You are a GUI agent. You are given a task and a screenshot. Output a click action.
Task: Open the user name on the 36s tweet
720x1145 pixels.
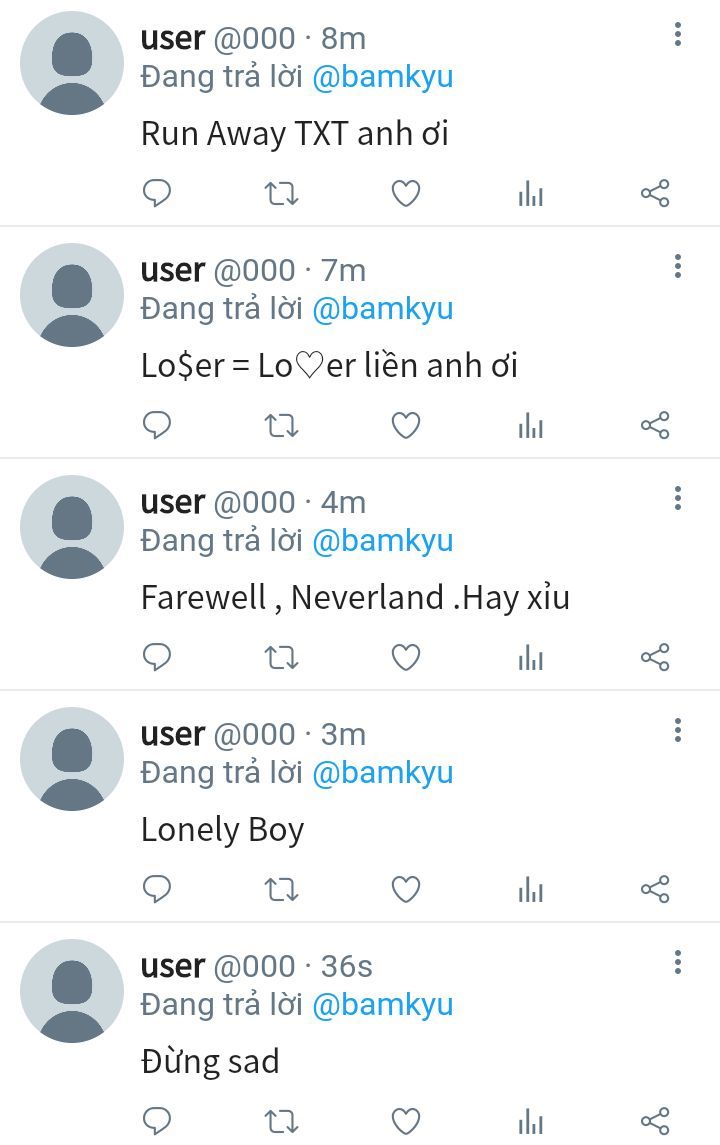point(173,966)
